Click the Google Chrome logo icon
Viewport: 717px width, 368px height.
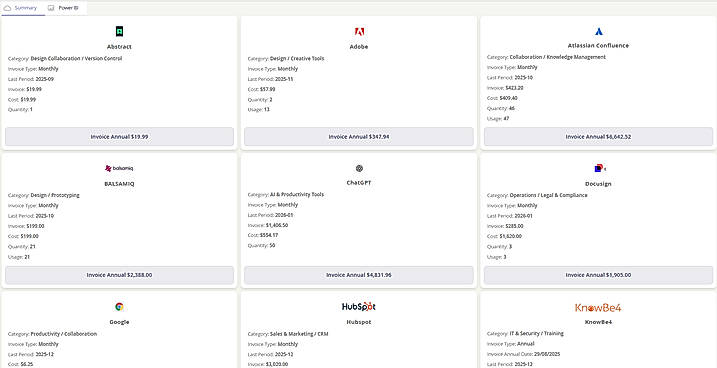click(x=119, y=307)
